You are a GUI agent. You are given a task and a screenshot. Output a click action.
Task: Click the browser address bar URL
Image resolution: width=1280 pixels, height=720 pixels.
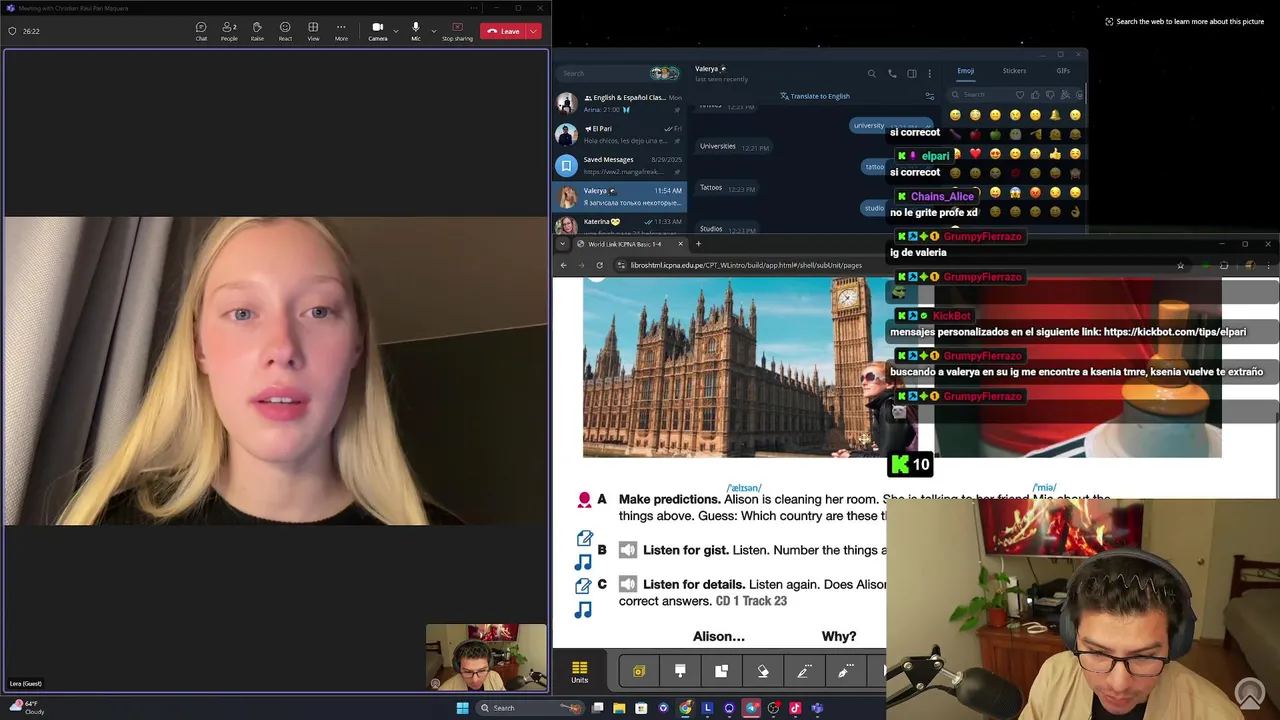pyautogui.click(x=745, y=265)
